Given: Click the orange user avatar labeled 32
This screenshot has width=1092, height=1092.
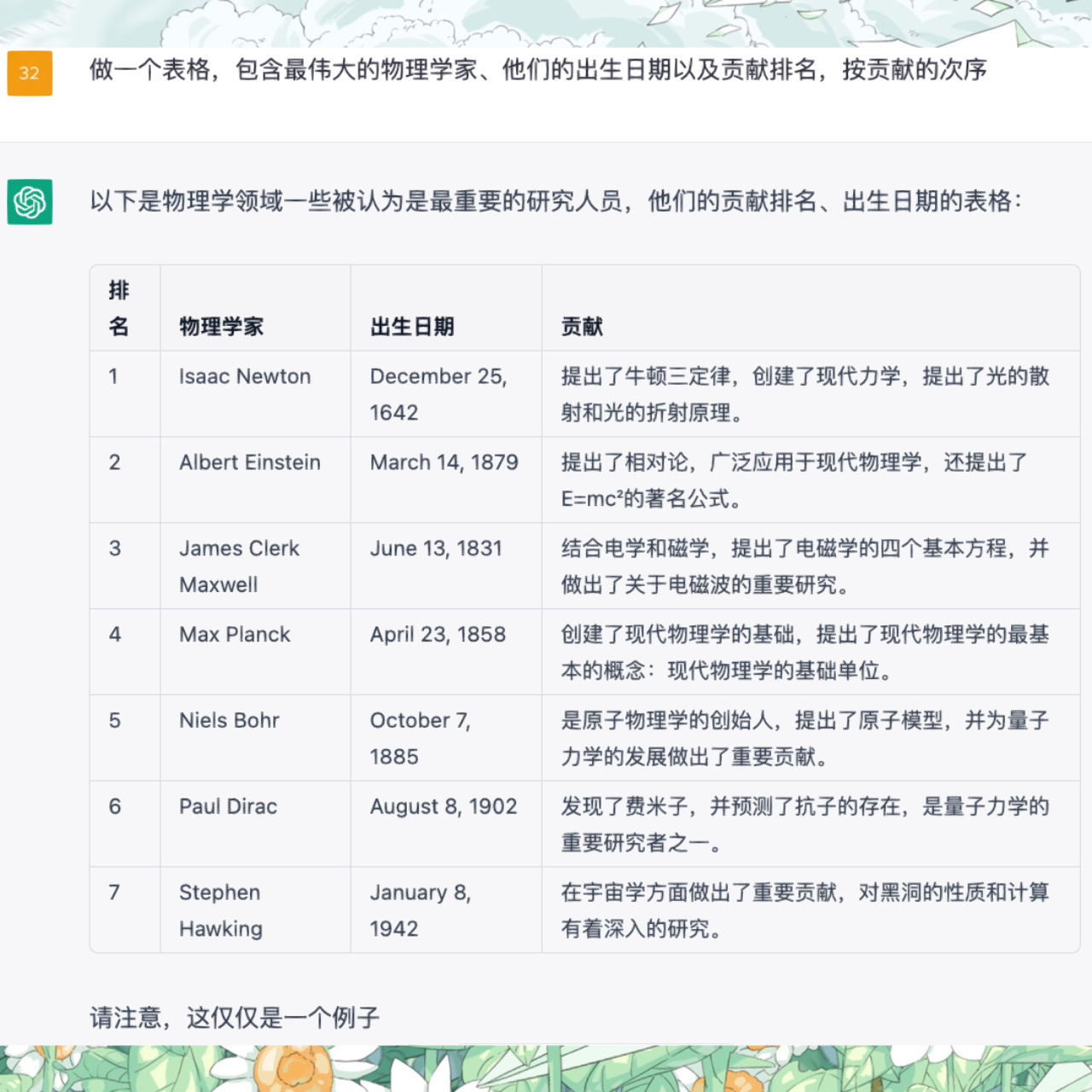Looking at the screenshot, I should coord(30,73).
